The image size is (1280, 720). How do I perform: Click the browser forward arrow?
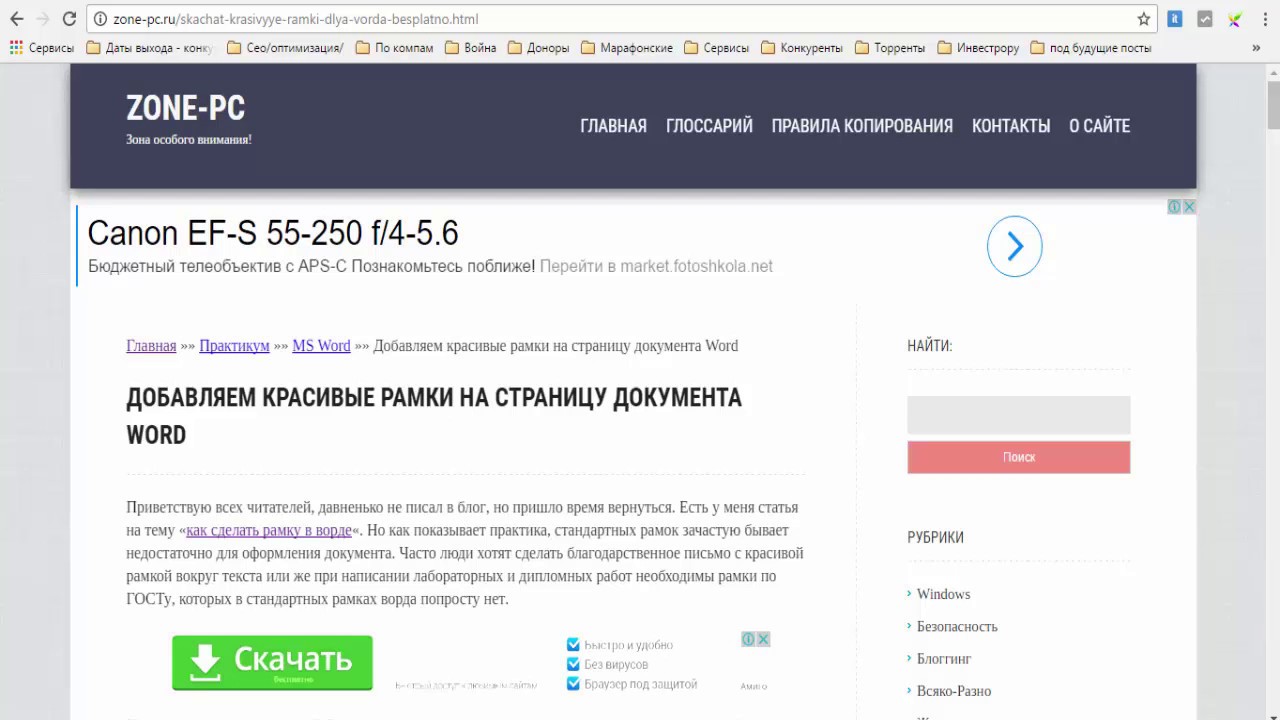[43, 19]
